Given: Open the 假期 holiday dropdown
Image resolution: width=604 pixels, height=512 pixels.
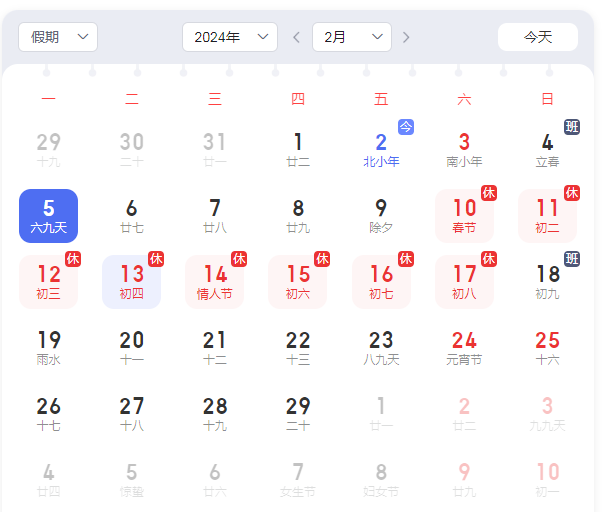Looking at the screenshot, I should pyautogui.click(x=58, y=37).
